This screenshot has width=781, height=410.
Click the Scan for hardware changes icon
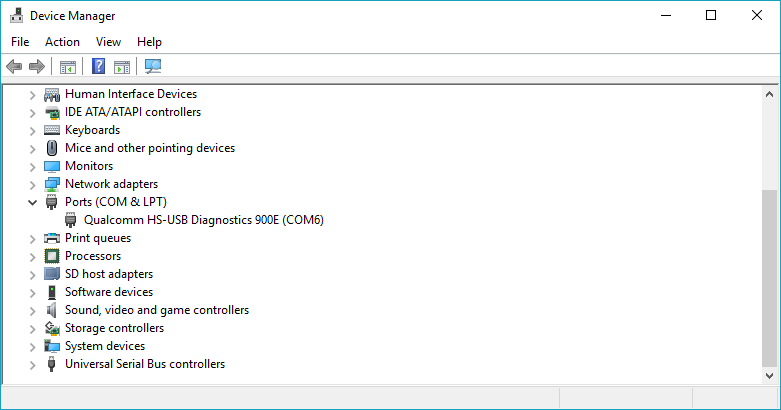pos(153,66)
